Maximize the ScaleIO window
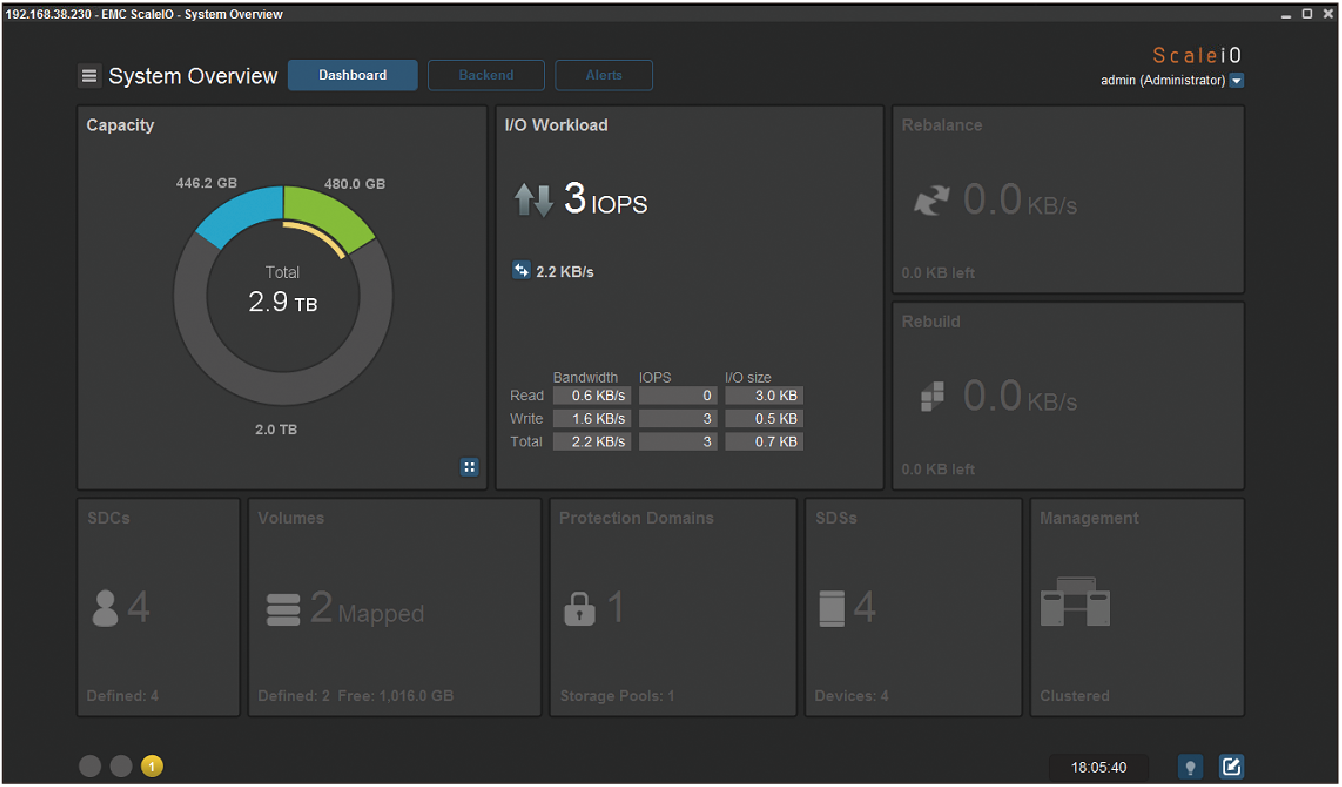 pos(1308,14)
